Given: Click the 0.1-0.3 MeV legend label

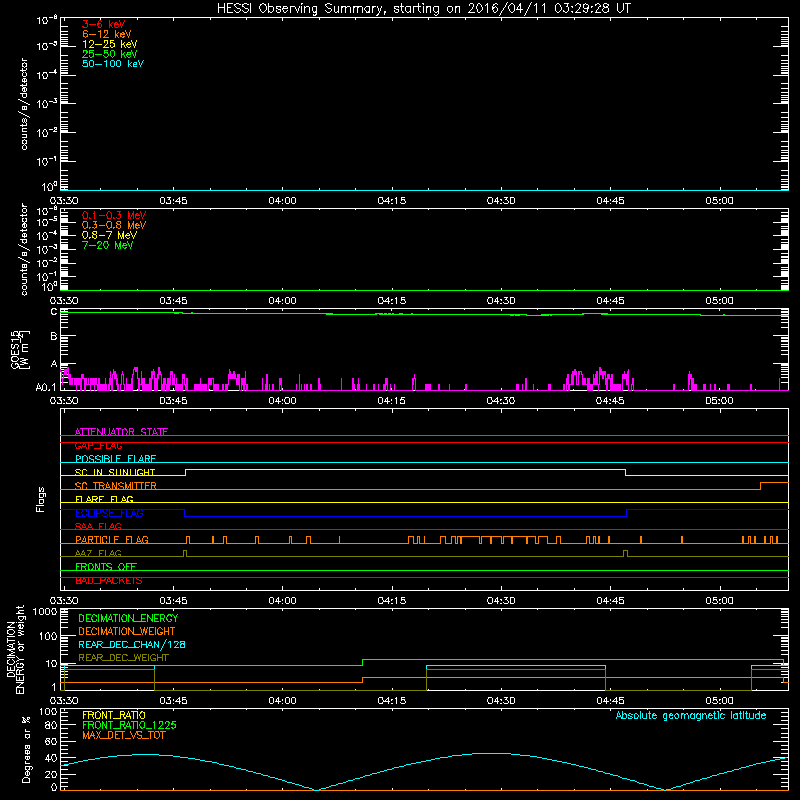Looking at the screenshot, I should click(114, 215).
